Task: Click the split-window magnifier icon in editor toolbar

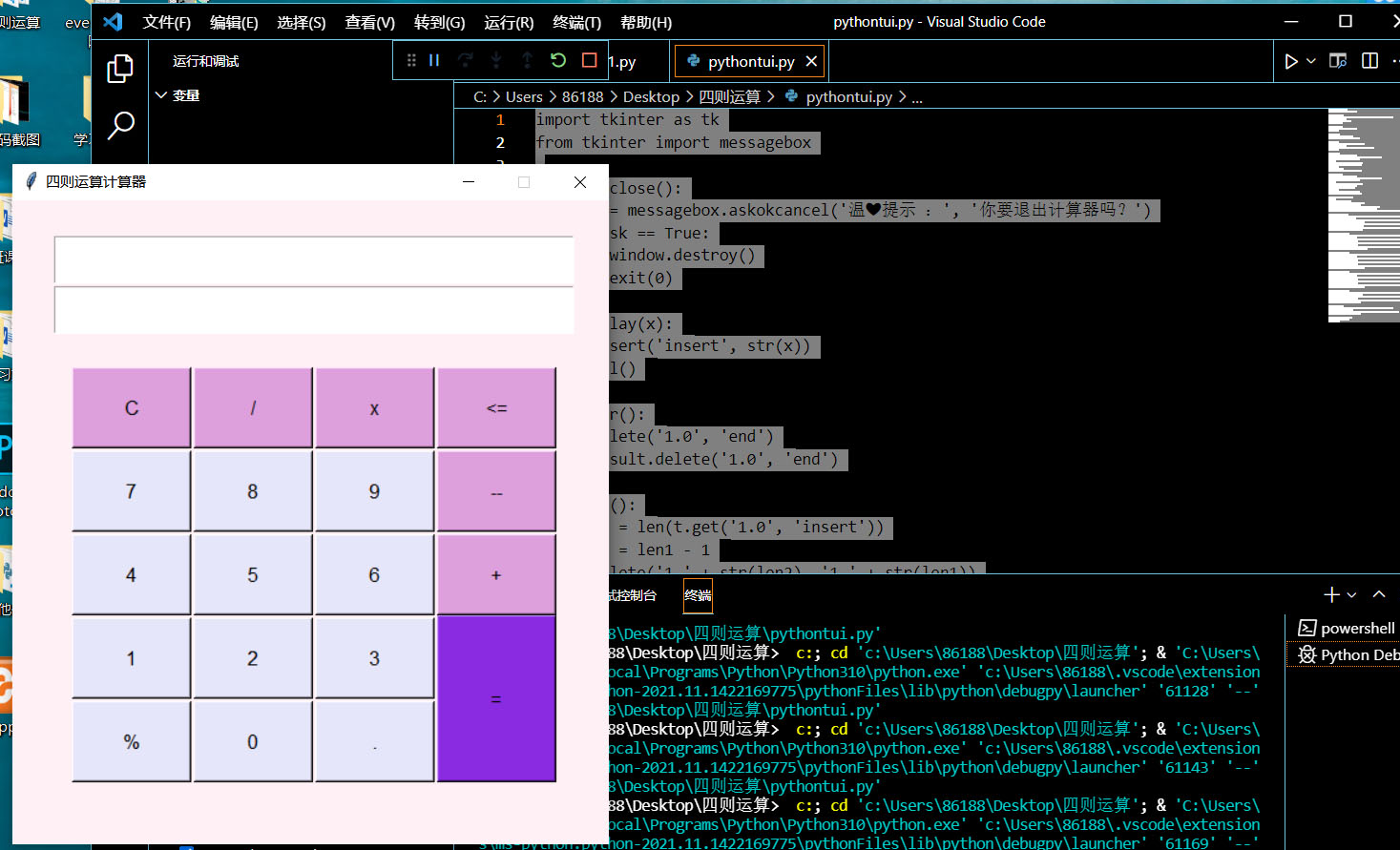Action: [x=1338, y=61]
